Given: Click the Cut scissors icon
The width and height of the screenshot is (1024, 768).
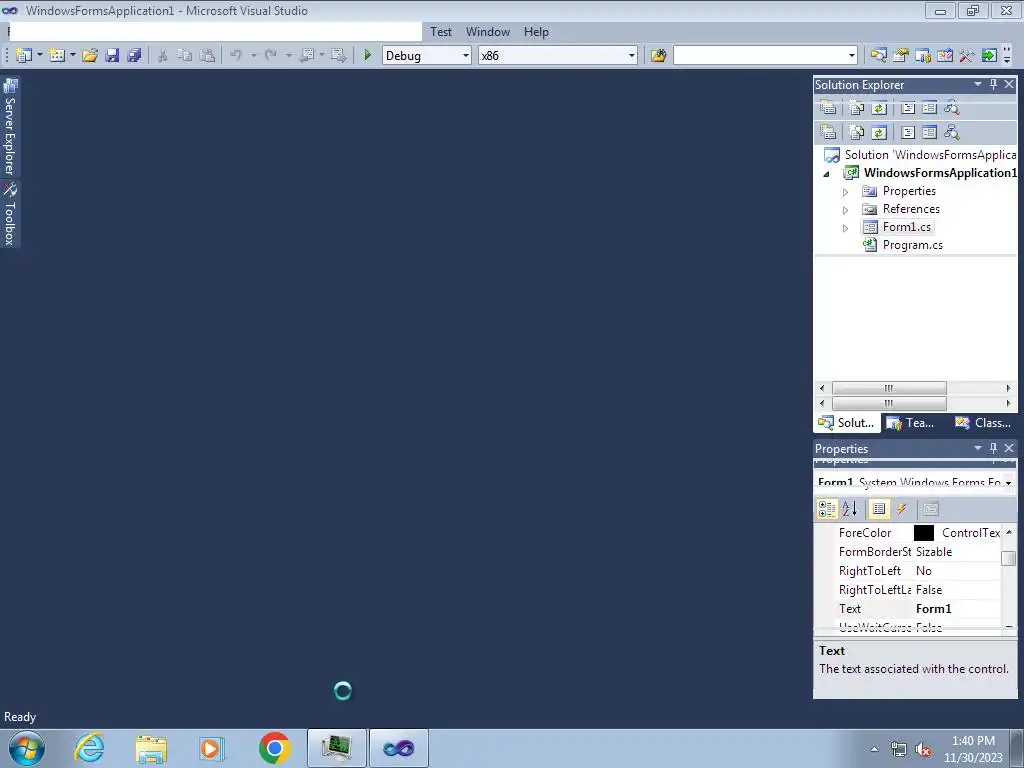Looking at the screenshot, I should pyautogui.click(x=163, y=56).
